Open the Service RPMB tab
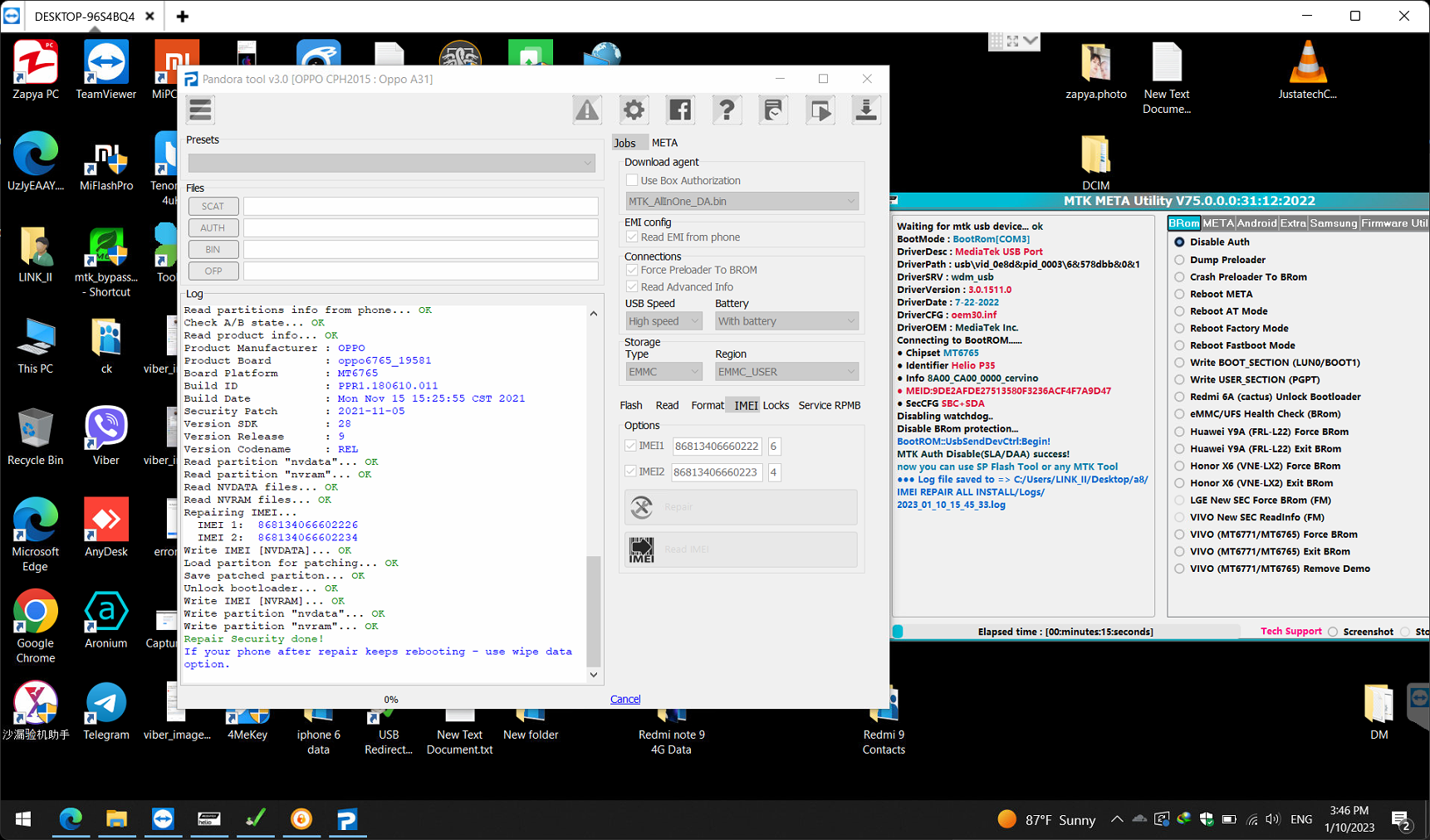The width and height of the screenshot is (1430, 840). tap(829, 405)
